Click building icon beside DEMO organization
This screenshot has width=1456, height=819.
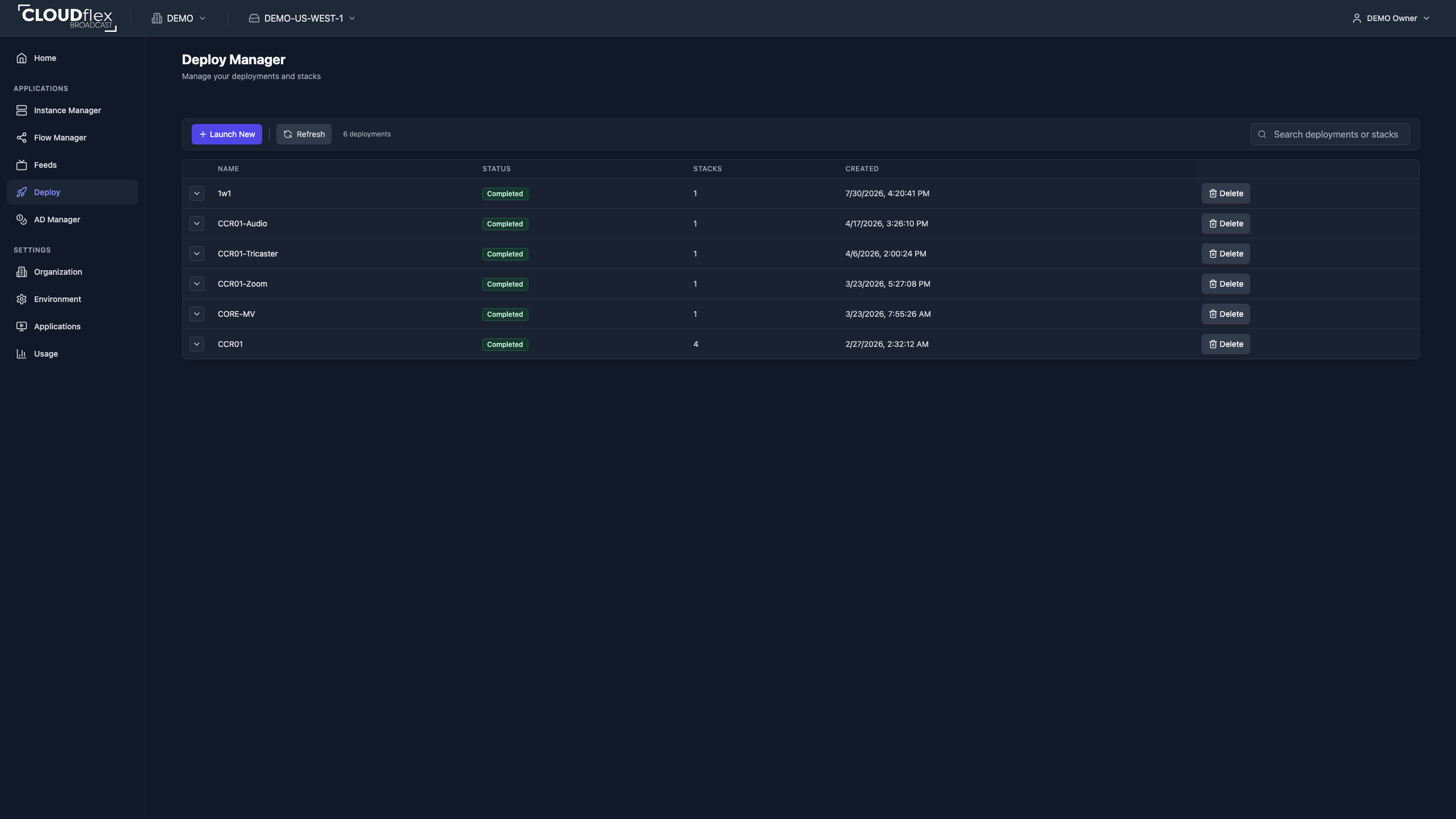157,18
